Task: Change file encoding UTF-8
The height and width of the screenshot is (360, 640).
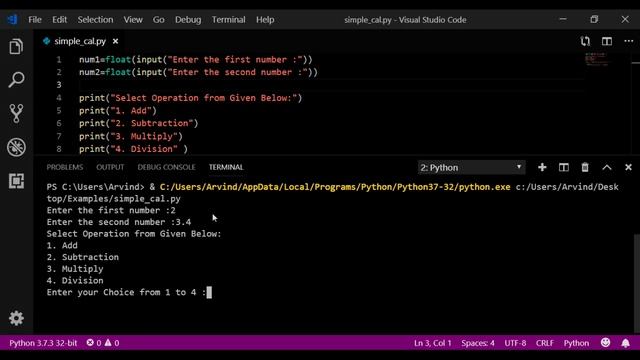Action: pos(515,343)
